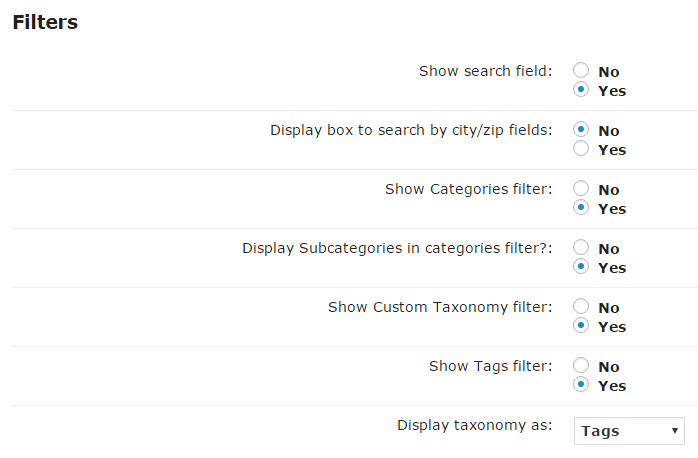Click the Show search field label

(x=486, y=71)
